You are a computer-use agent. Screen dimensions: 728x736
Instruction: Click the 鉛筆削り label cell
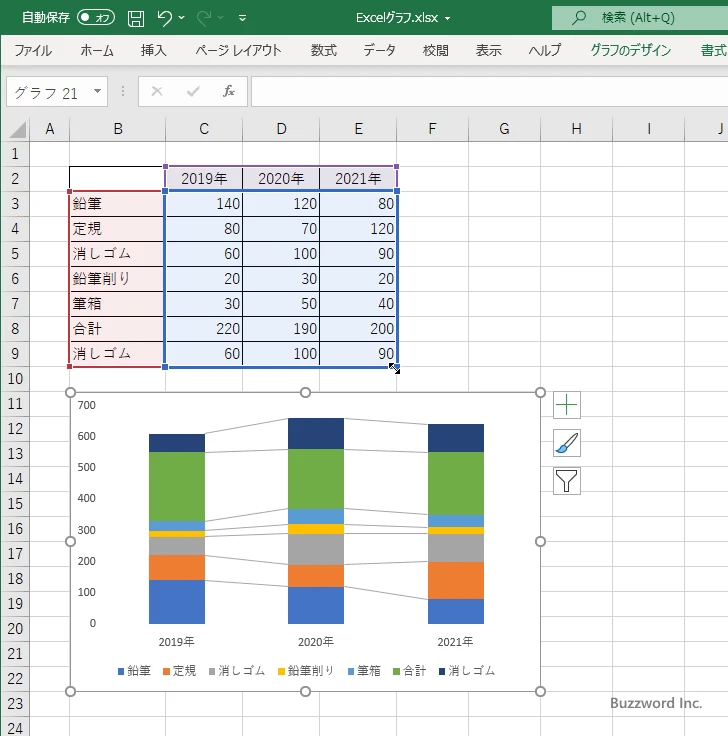point(117,279)
